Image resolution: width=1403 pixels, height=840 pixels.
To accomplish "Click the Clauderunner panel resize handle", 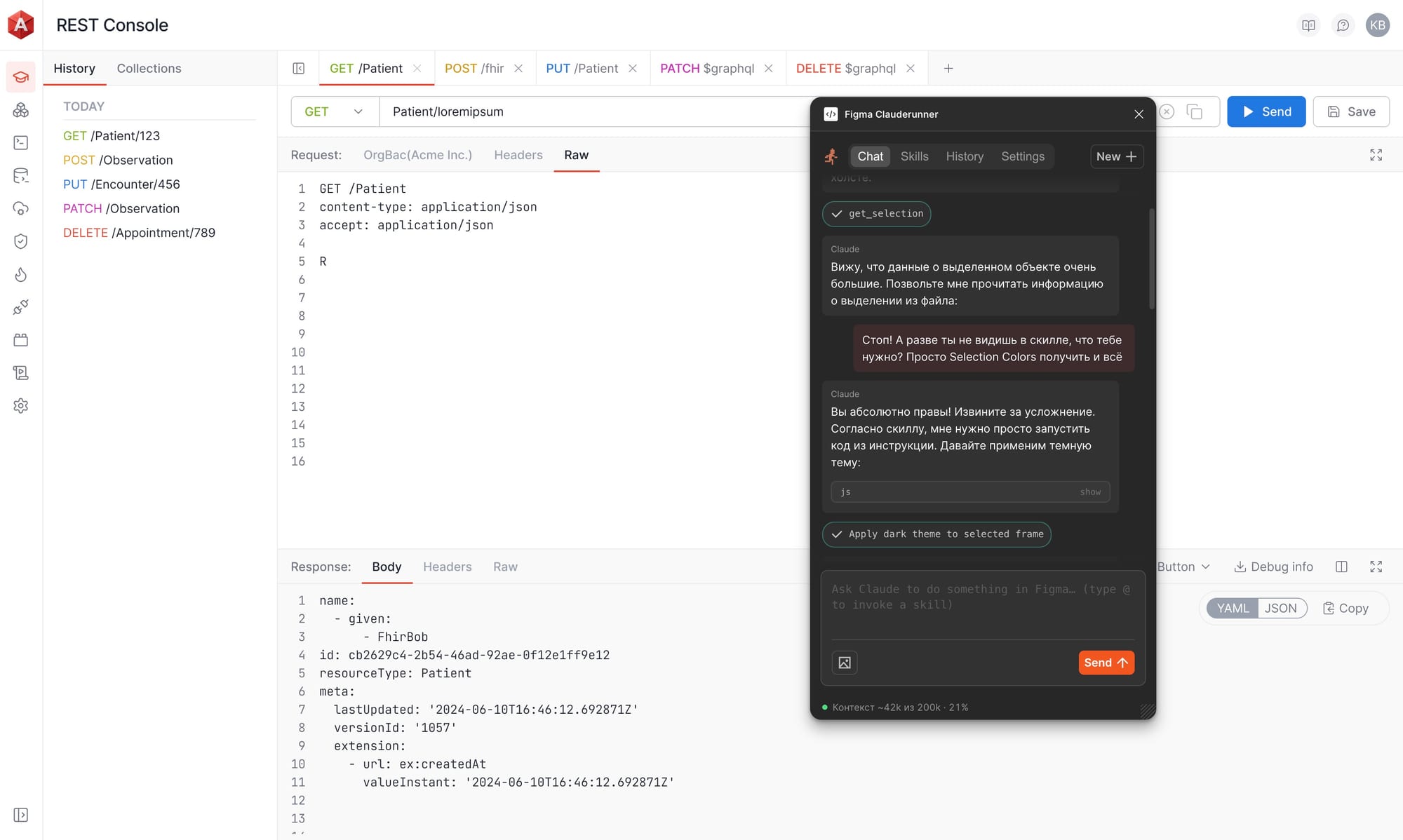I will point(1148,711).
